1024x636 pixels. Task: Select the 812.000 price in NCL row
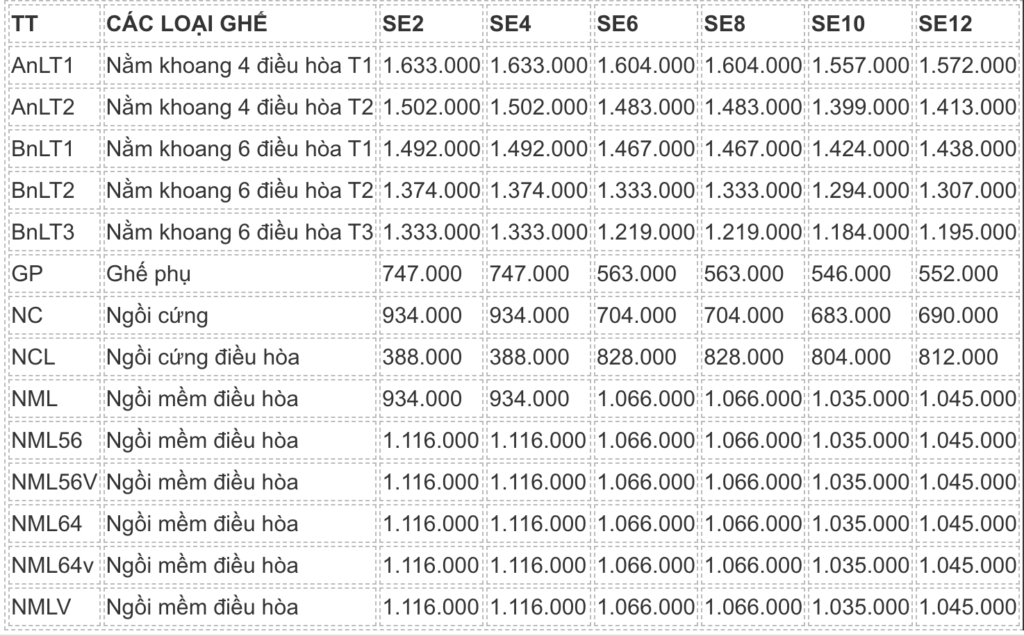click(959, 356)
